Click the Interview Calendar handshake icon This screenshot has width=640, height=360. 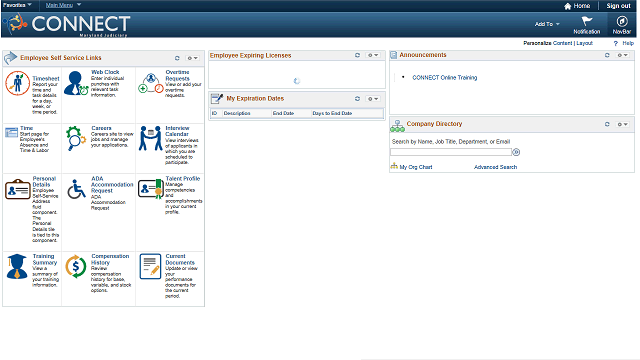(x=151, y=138)
